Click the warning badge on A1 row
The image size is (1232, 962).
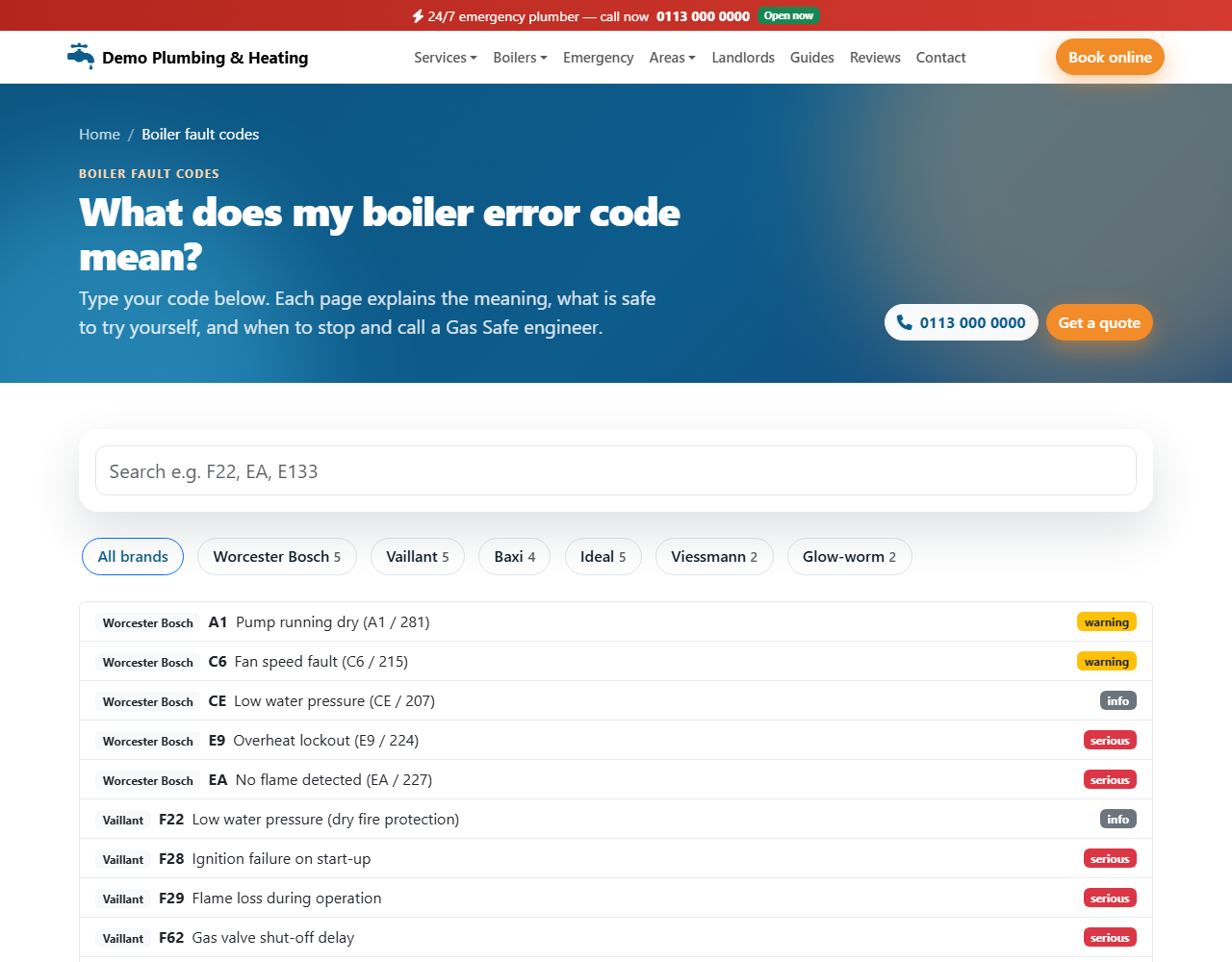click(1107, 622)
